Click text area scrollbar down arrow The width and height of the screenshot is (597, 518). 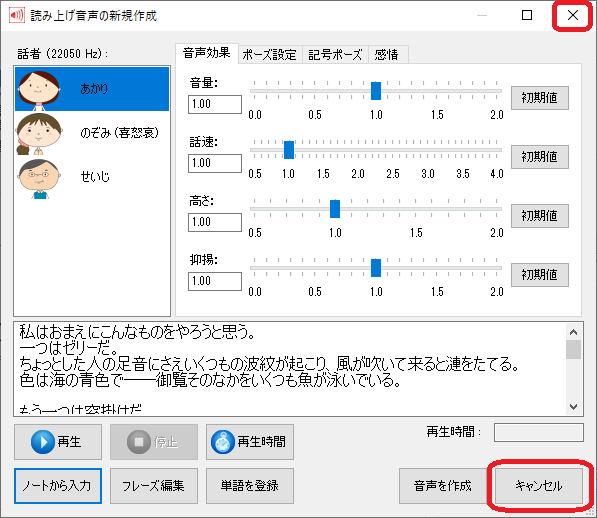(573, 406)
